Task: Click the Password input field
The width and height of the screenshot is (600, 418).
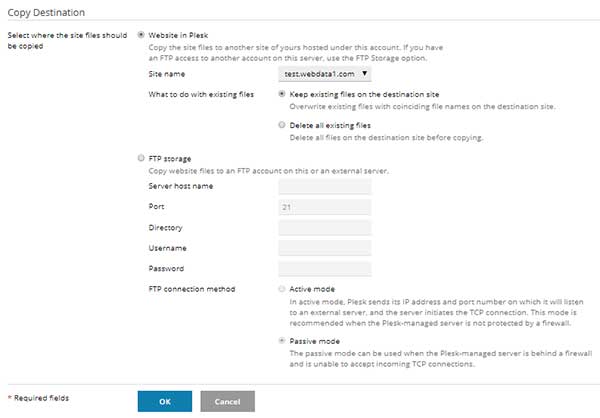Action: coord(325,269)
